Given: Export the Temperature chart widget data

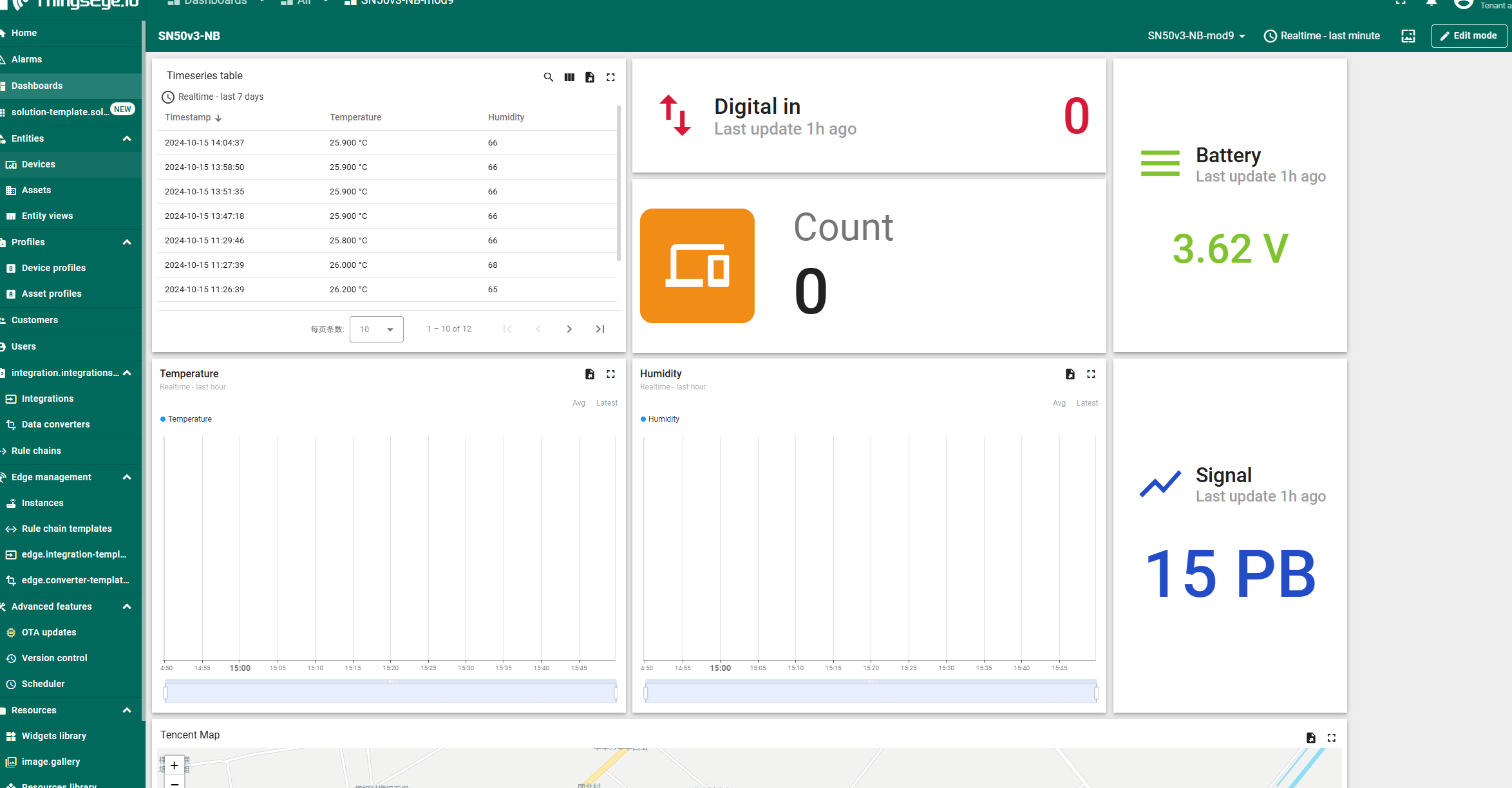Looking at the screenshot, I should pos(590,374).
